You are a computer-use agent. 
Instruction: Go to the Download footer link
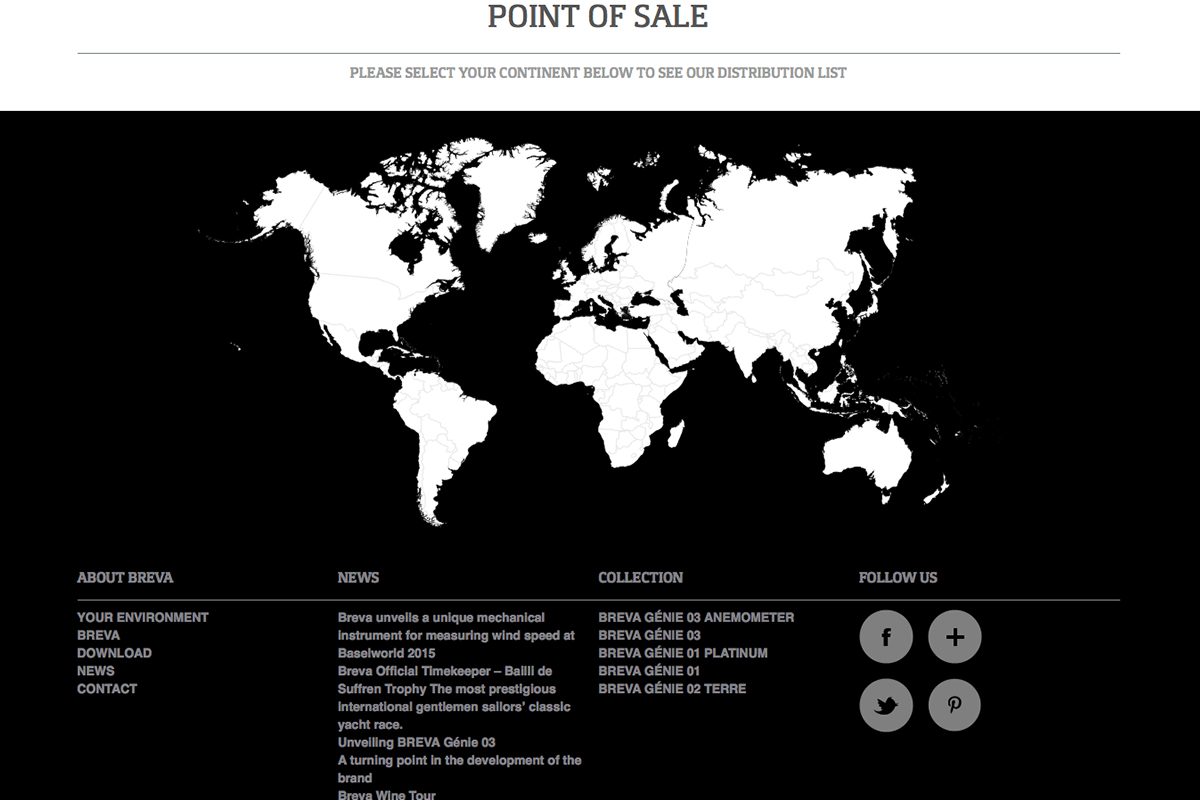pos(114,653)
